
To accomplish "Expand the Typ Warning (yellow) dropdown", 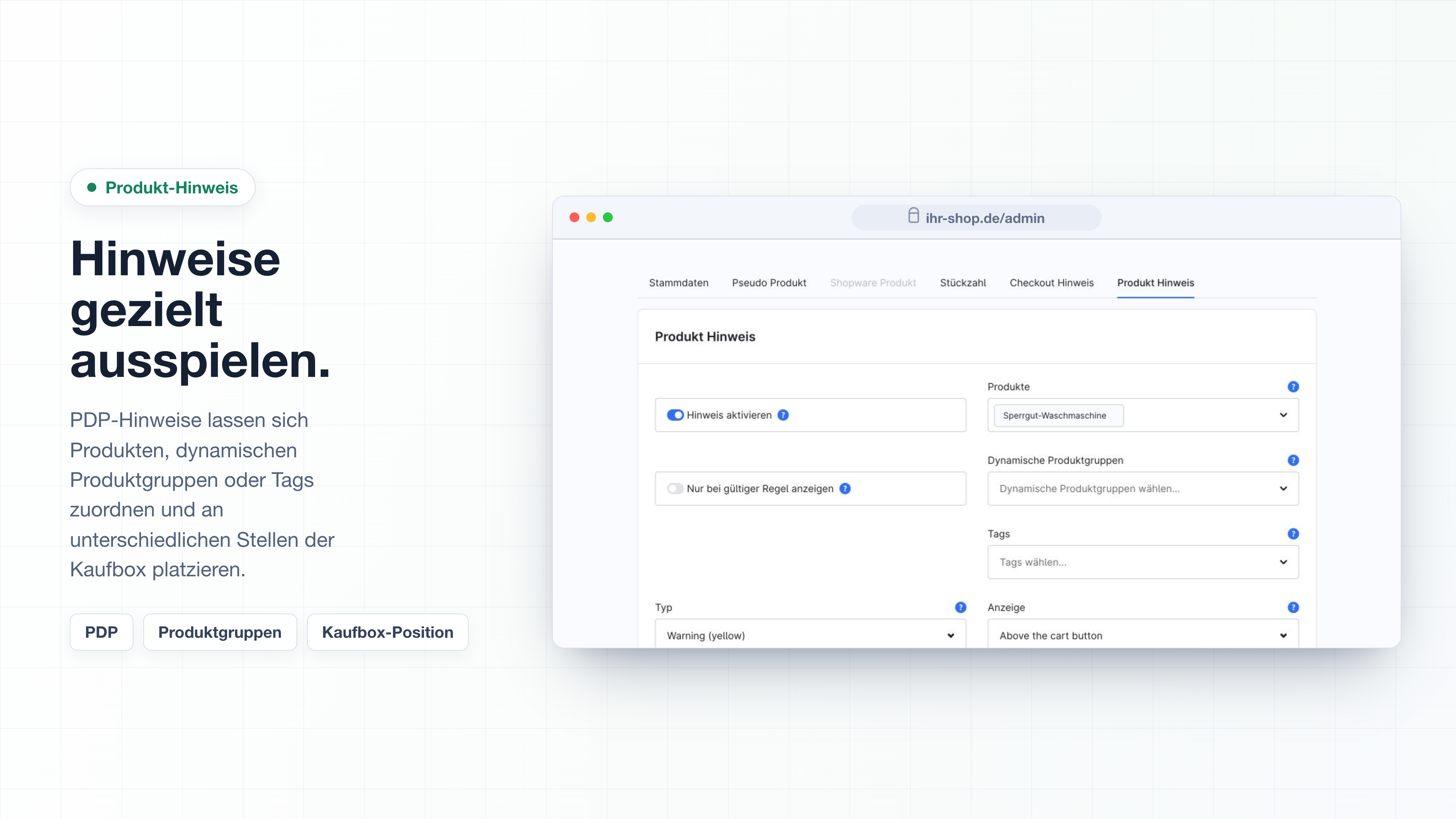I will tap(811, 634).
